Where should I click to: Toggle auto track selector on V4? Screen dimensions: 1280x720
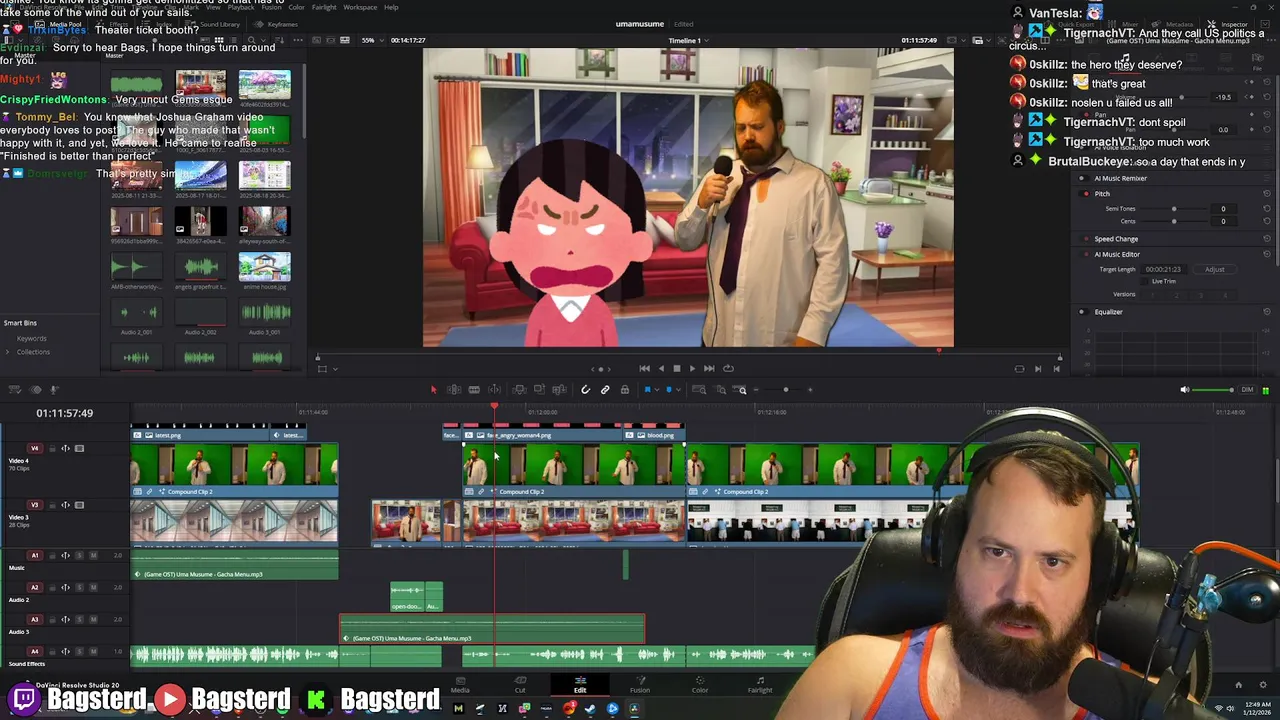coord(66,448)
